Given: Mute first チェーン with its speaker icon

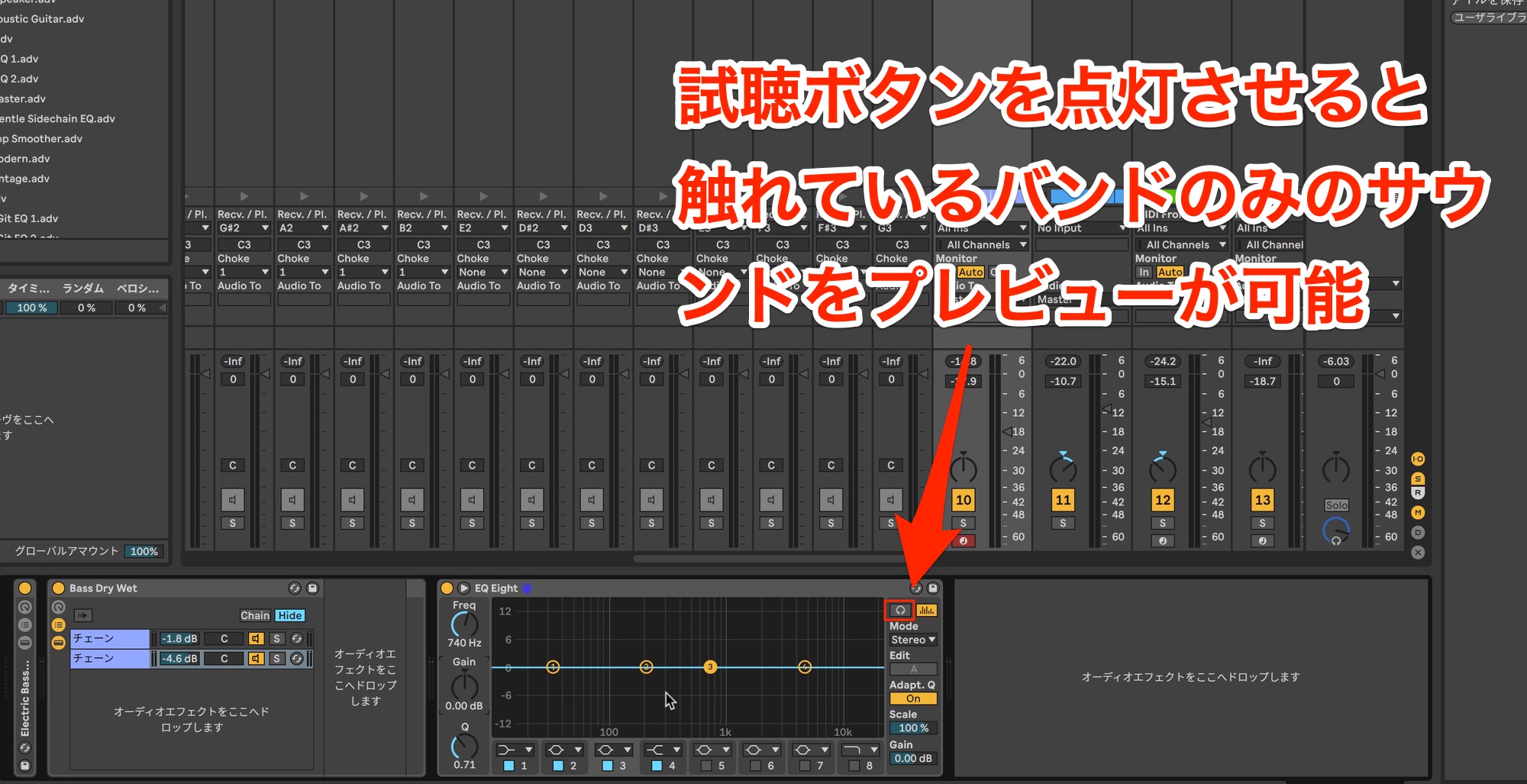Looking at the screenshot, I should pos(257,639).
